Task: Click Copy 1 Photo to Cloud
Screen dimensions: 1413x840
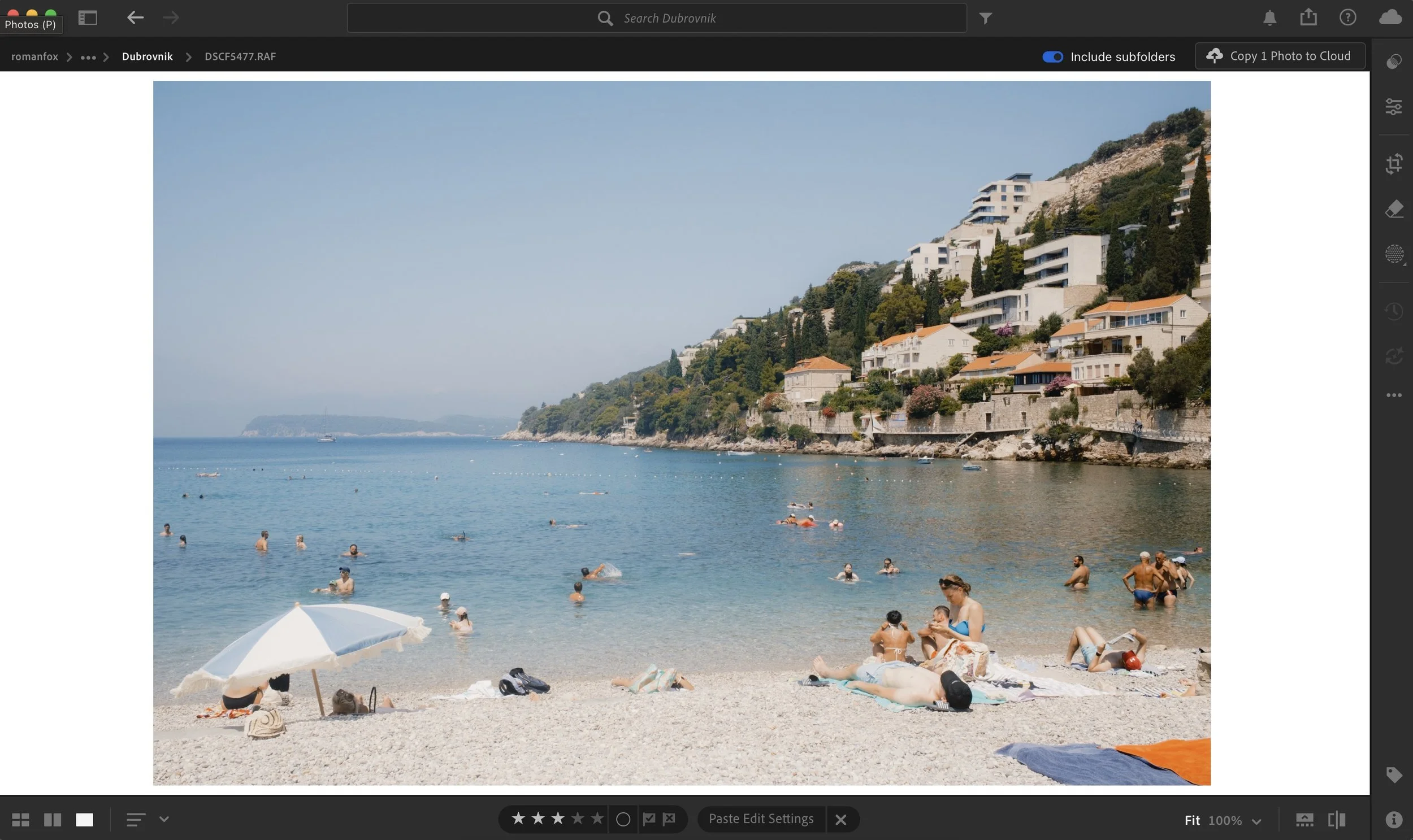Action: click(1280, 56)
